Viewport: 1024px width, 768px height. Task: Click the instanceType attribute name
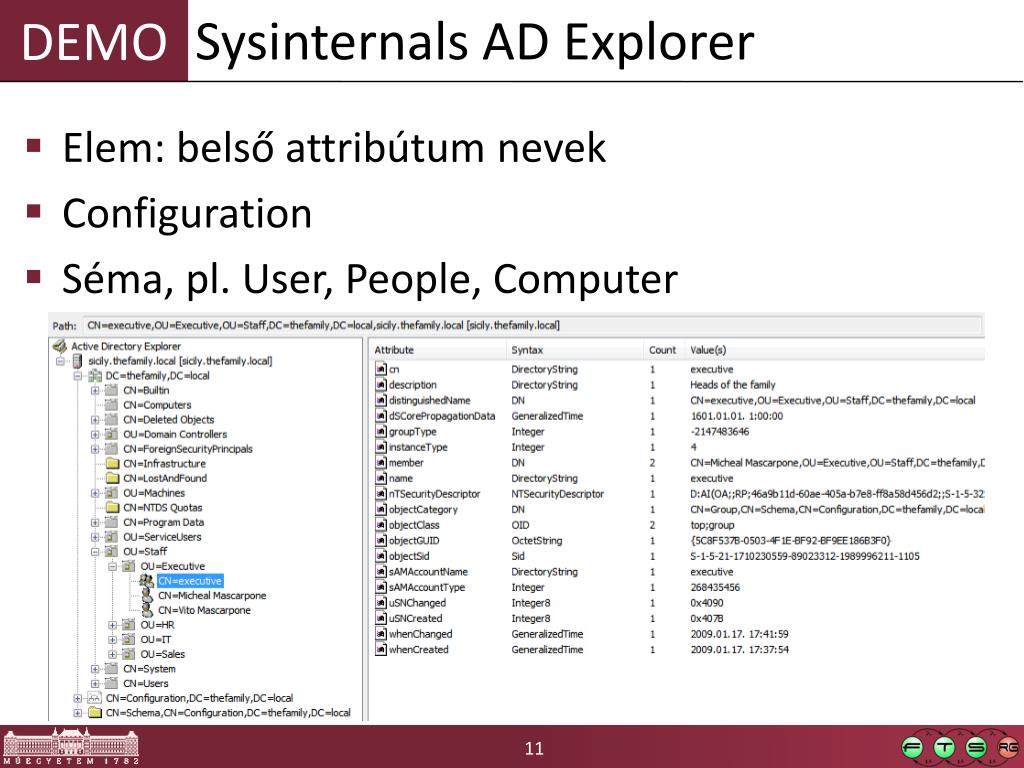(418, 447)
